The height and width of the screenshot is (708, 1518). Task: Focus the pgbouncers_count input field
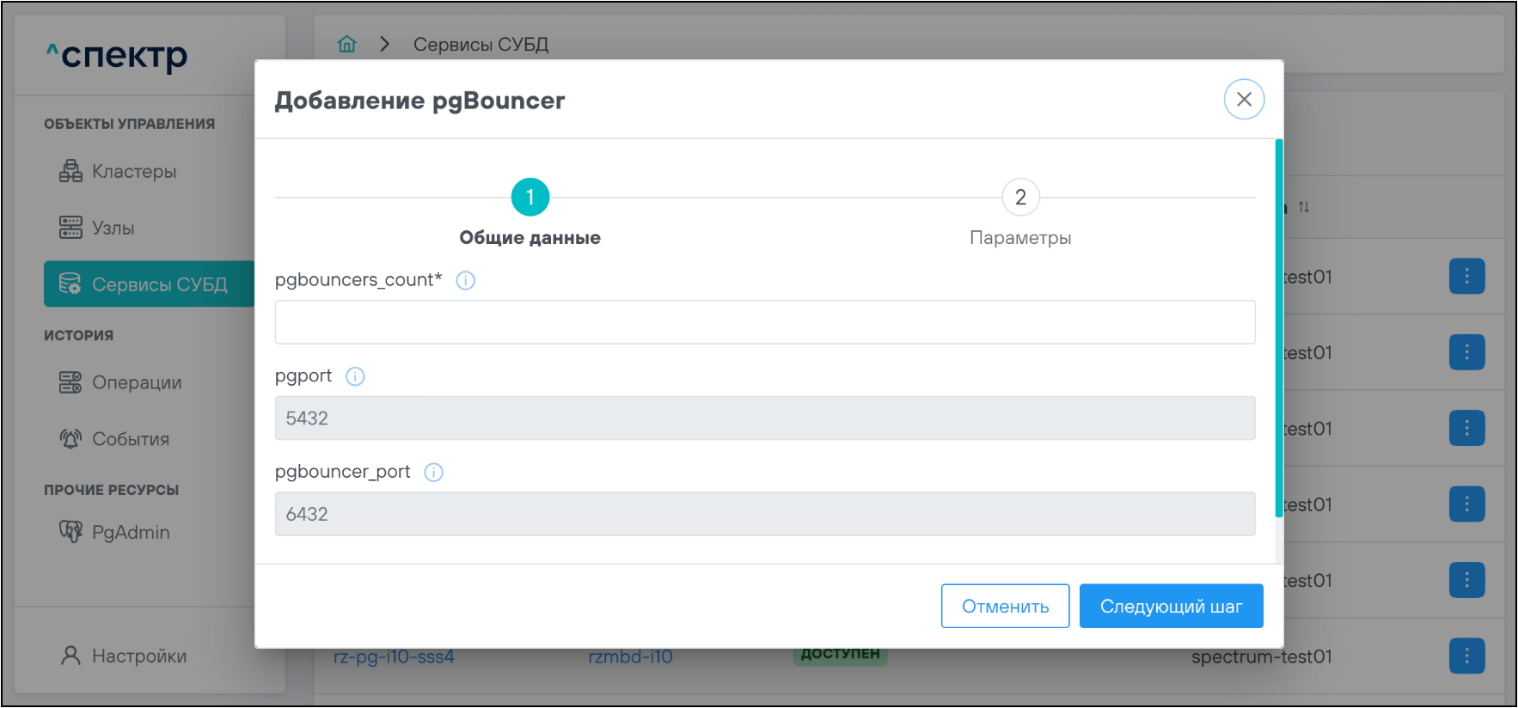(x=765, y=322)
